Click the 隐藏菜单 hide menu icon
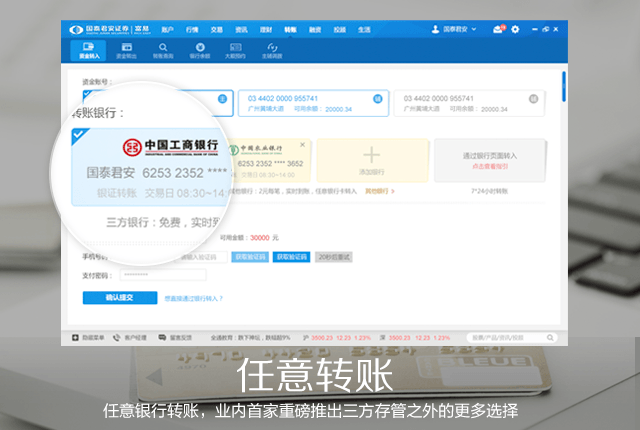 (x=75, y=337)
